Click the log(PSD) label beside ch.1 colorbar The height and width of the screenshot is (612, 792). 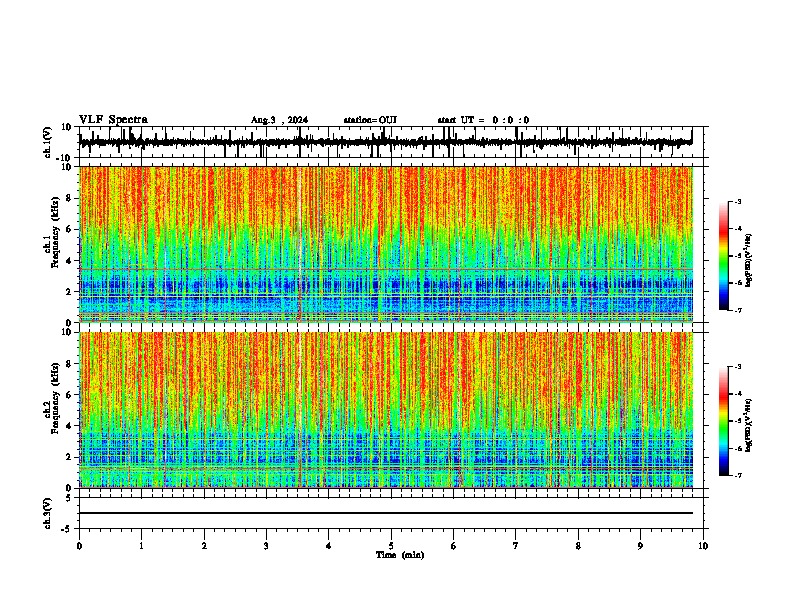click(749, 261)
